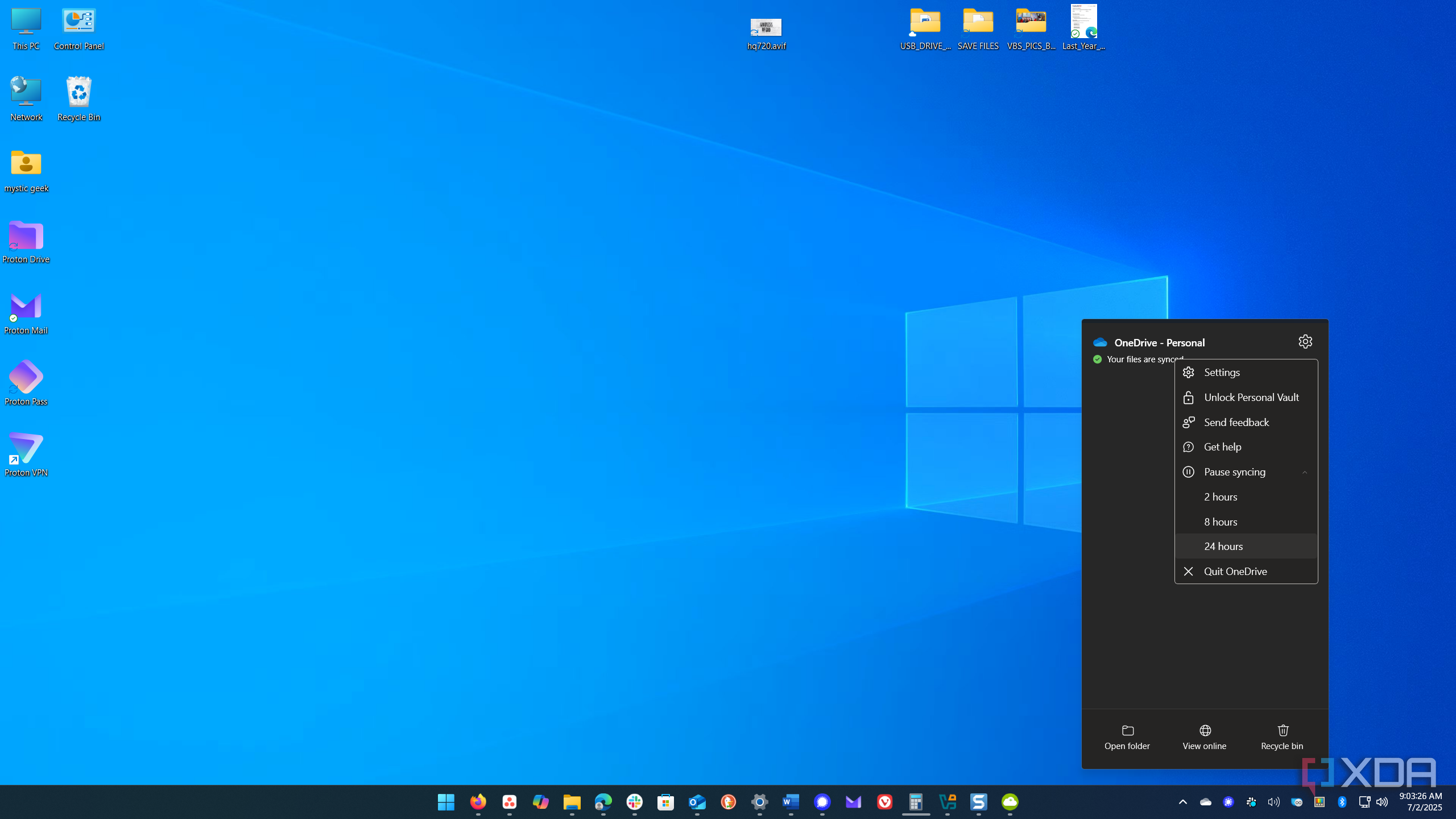Open Word from the taskbar
Screen dimensions: 1456x819
791,802
